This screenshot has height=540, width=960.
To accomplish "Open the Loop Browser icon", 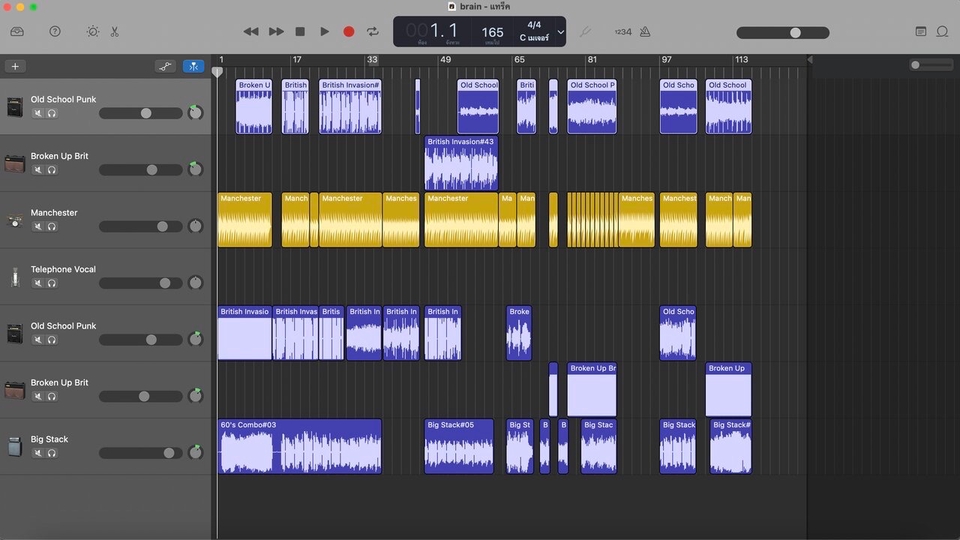I will click(942, 31).
